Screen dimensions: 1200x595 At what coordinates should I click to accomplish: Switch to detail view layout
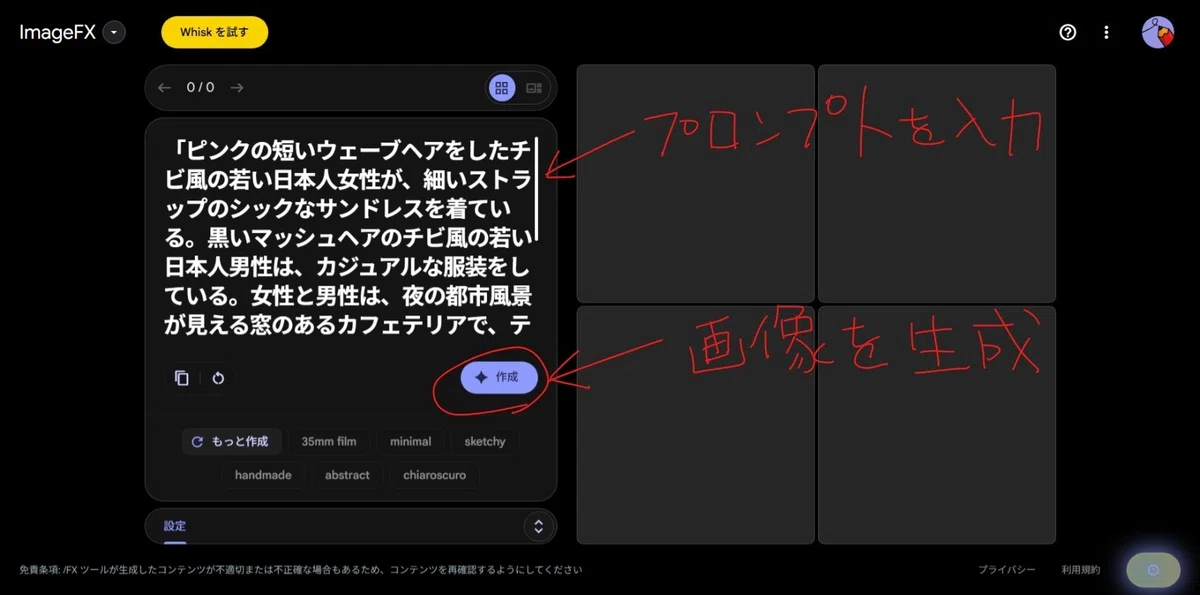coord(534,88)
